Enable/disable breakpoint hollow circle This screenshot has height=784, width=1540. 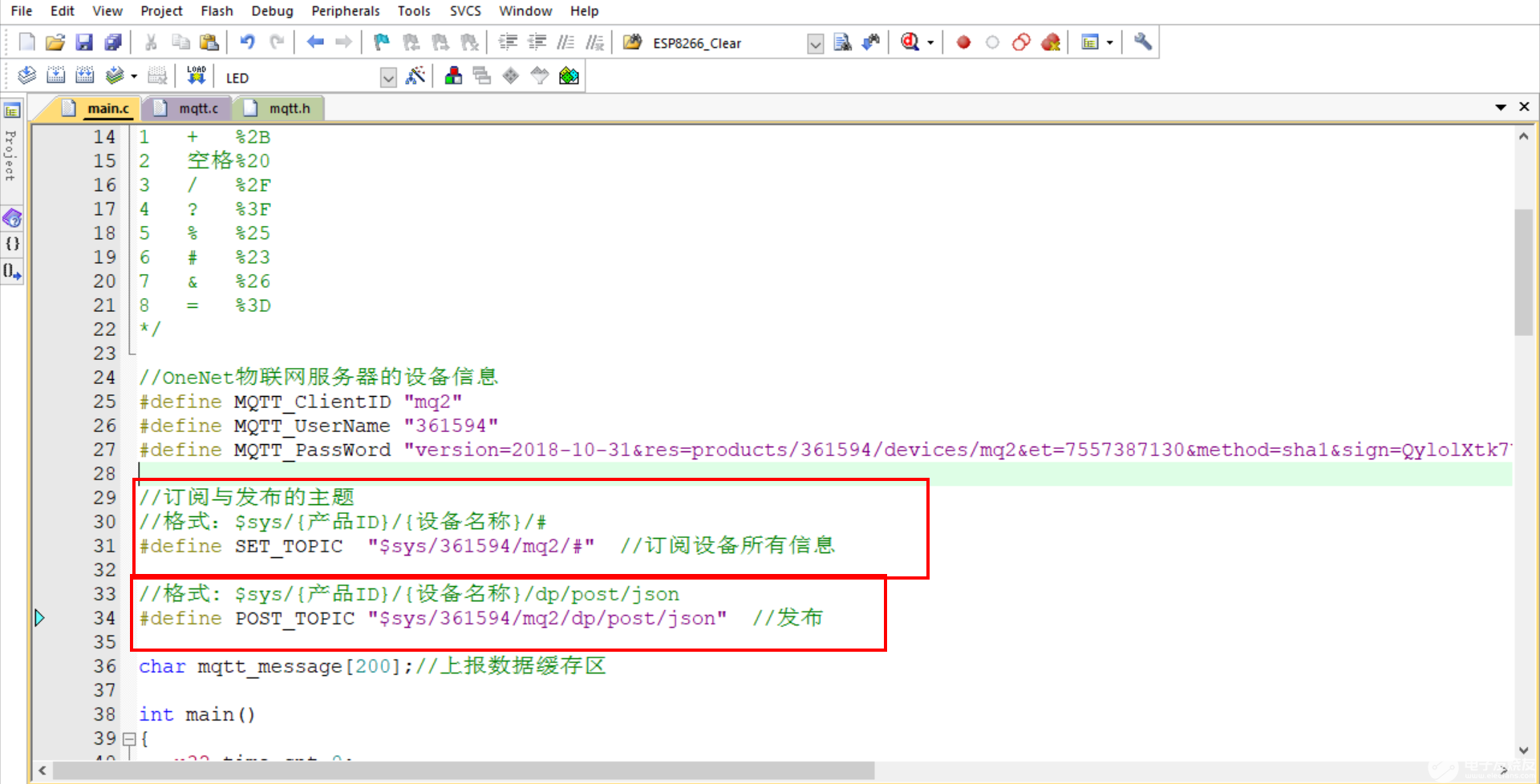click(992, 42)
